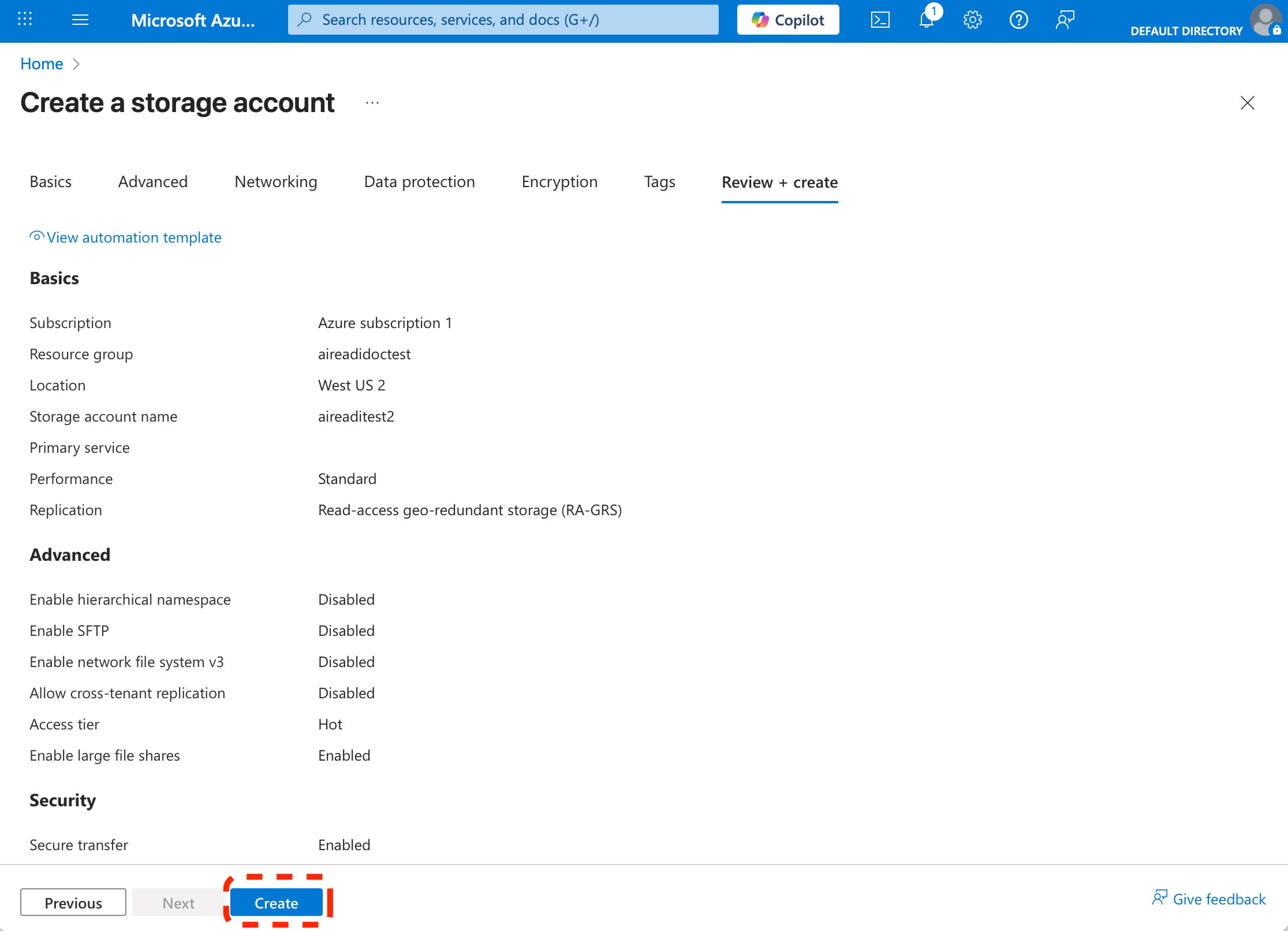
Task: Go back with the Previous button
Action: [x=73, y=902]
